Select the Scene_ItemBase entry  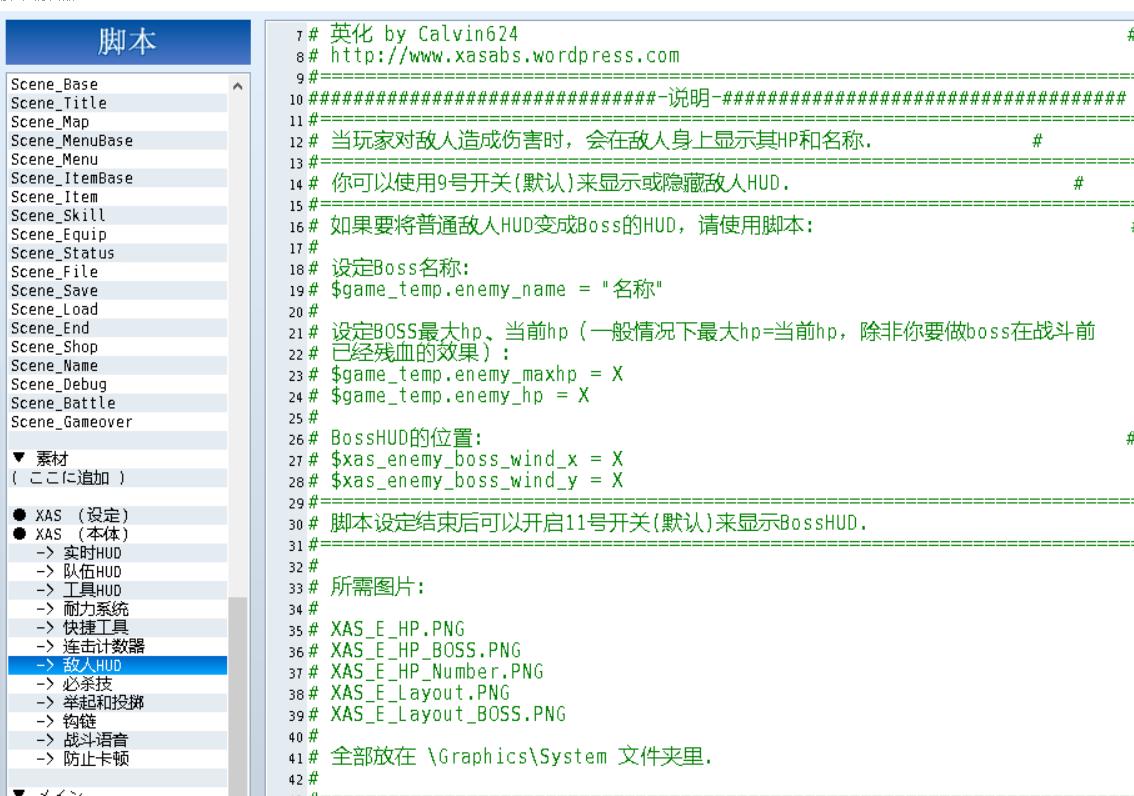point(117,179)
